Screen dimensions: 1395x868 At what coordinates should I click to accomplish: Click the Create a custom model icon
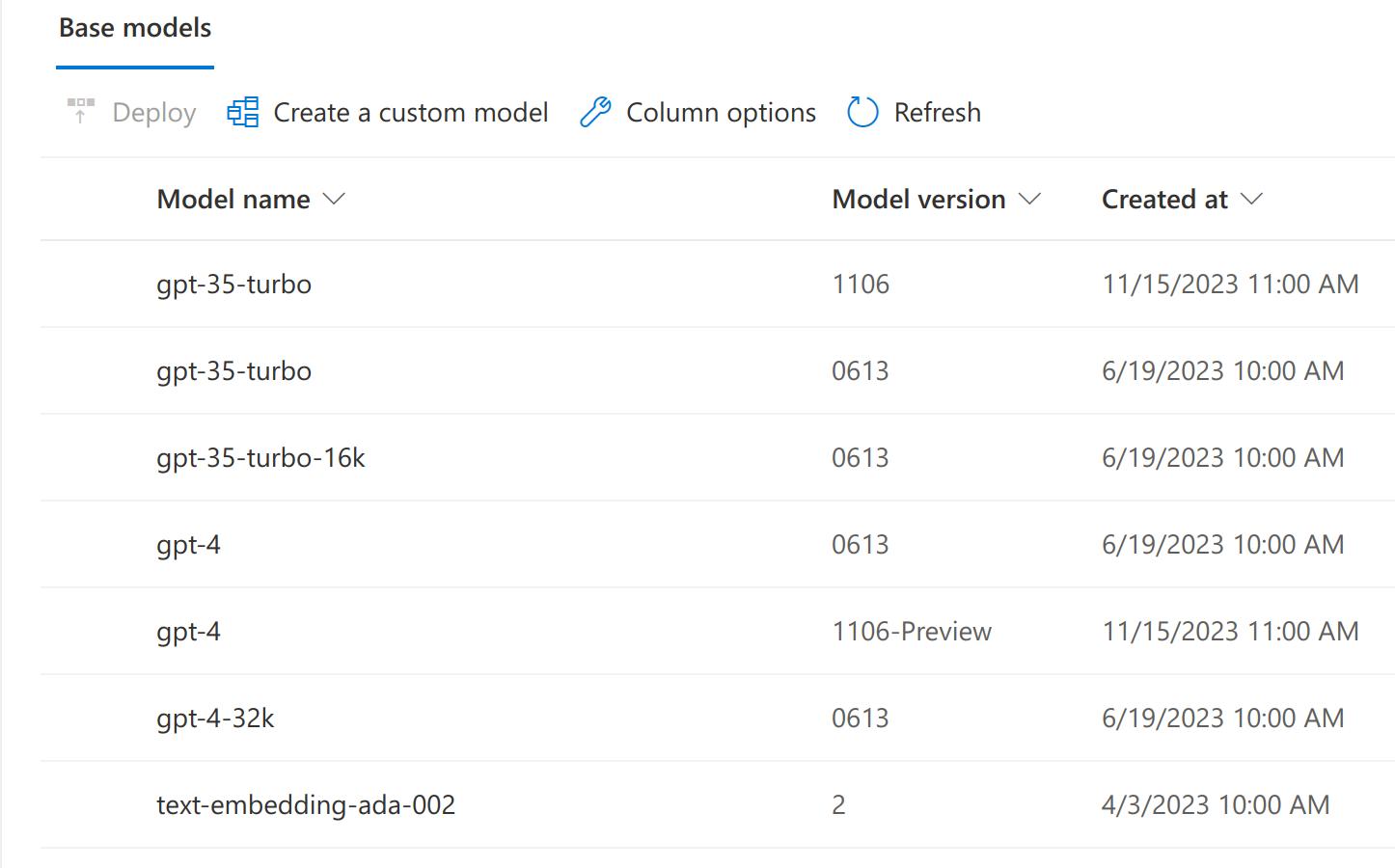[242, 111]
